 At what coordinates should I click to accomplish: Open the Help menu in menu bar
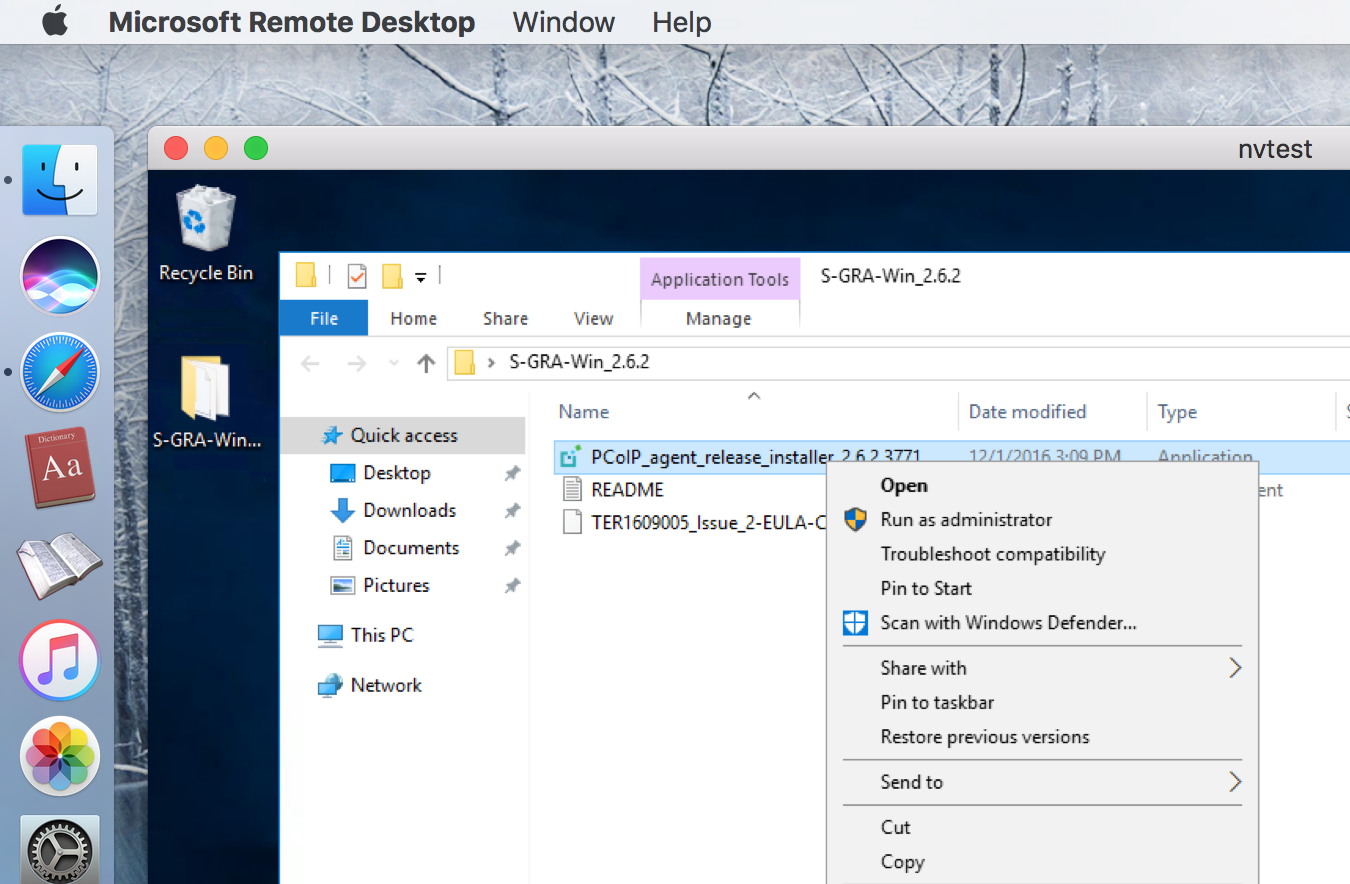681,22
